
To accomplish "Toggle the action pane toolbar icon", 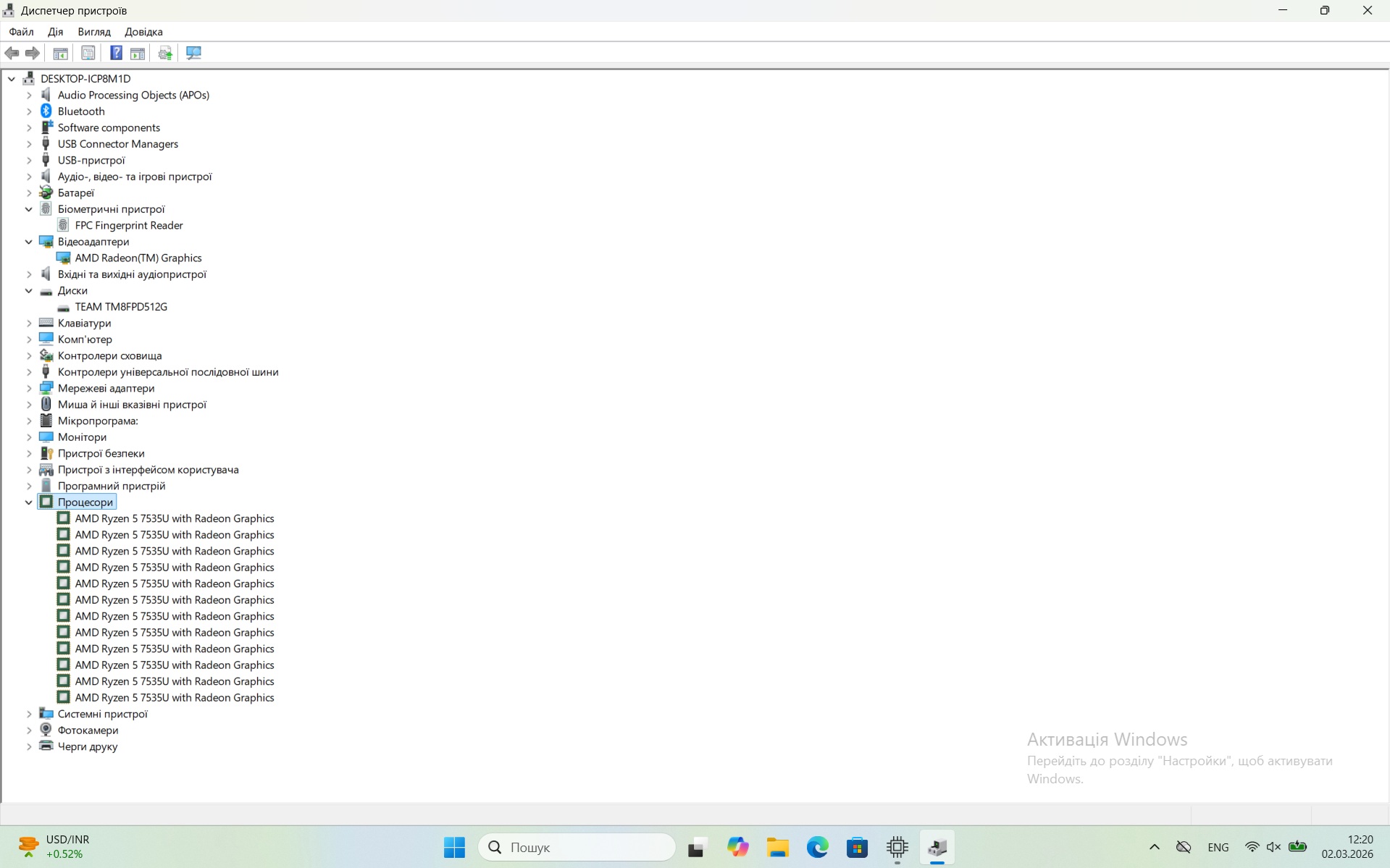I will [138, 53].
